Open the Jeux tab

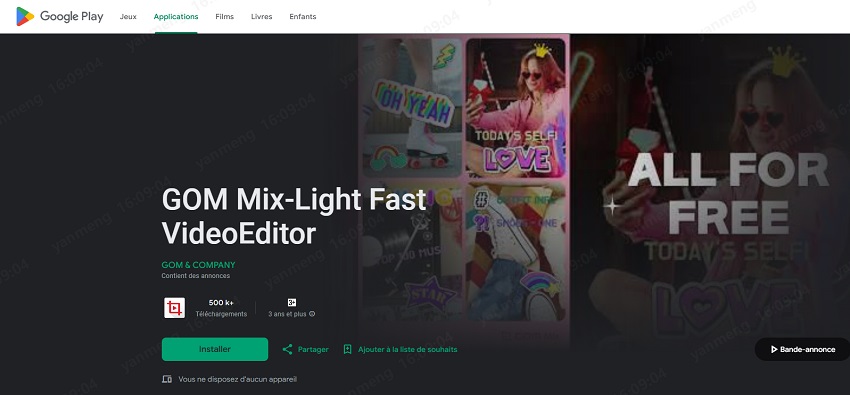click(128, 17)
